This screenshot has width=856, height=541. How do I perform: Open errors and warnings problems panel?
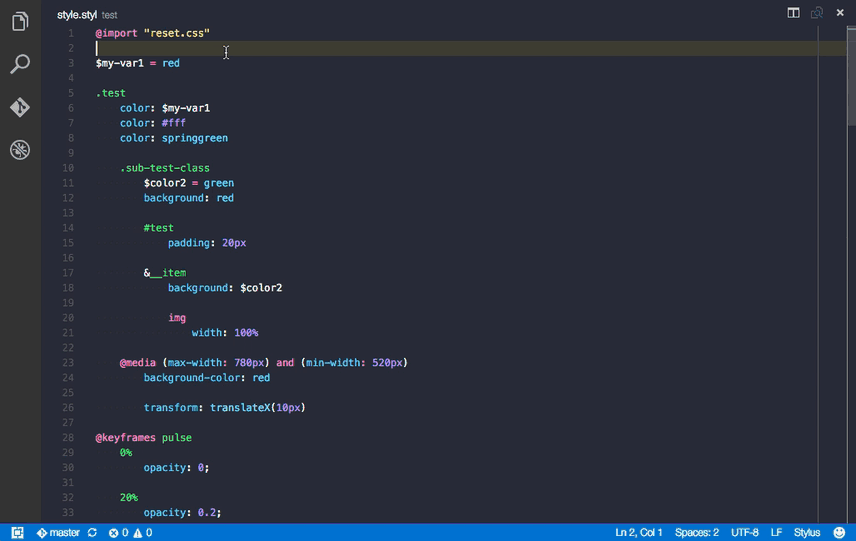pyautogui.click(x=130, y=533)
